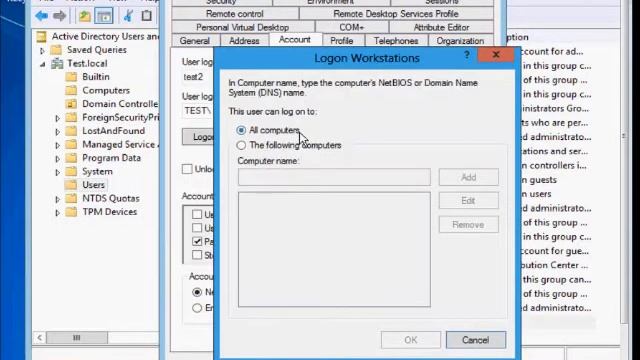Click the Program Data folder icon

[71, 158]
